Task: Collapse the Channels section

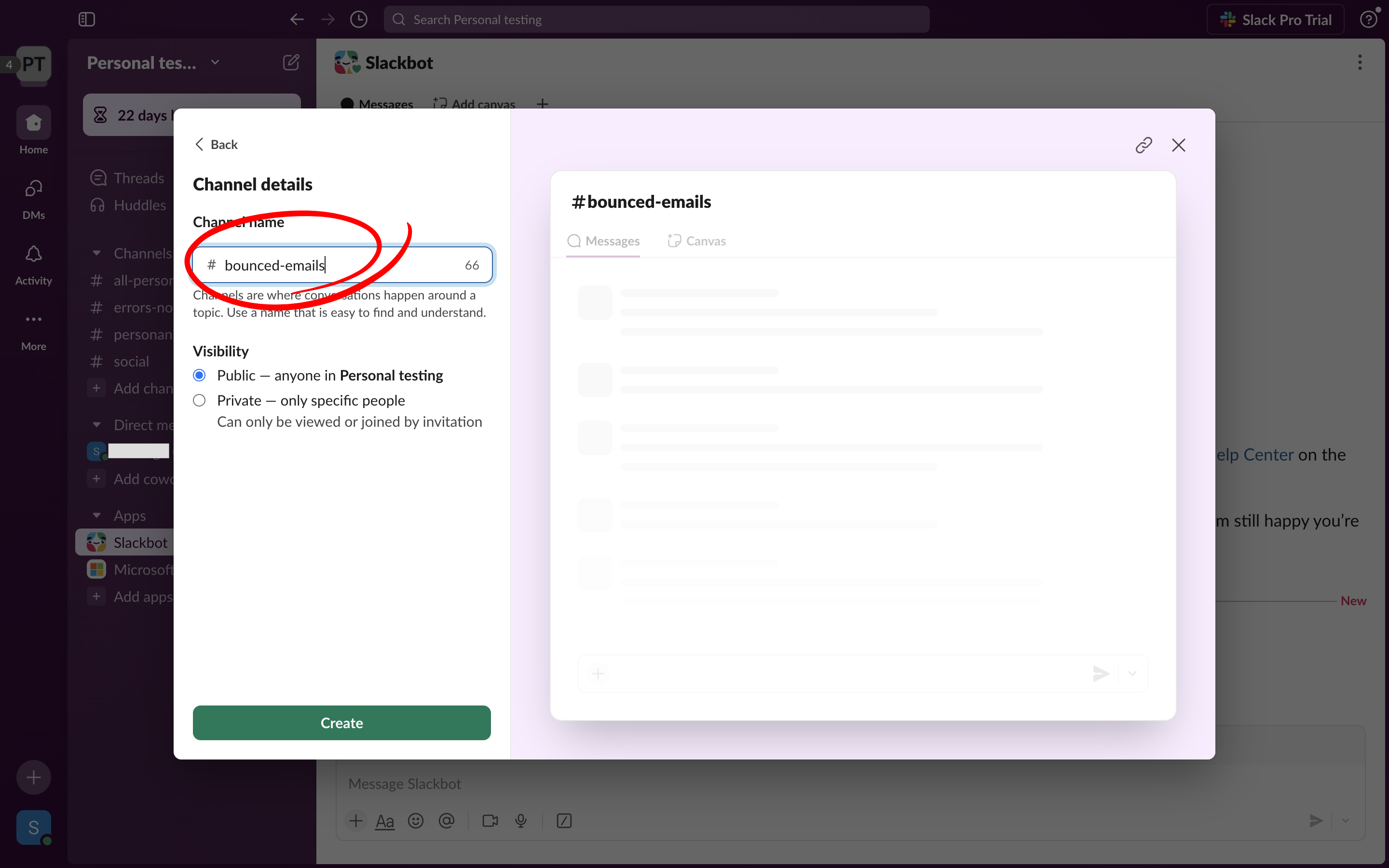Action: click(96, 253)
